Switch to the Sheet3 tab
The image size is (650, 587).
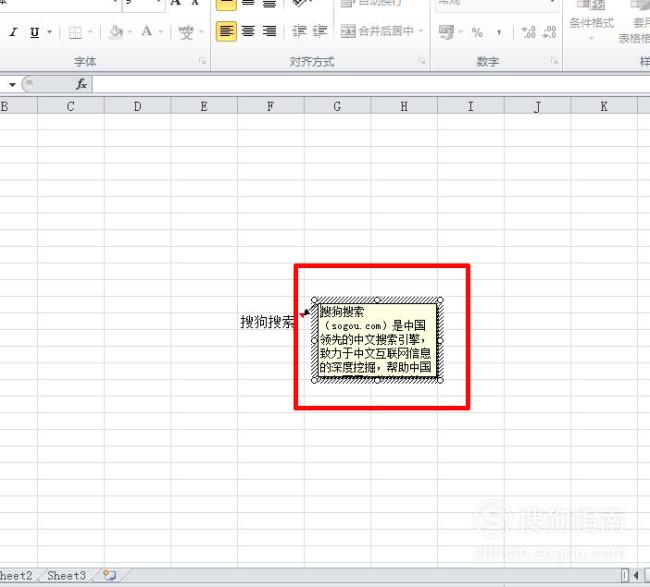coord(66,575)
